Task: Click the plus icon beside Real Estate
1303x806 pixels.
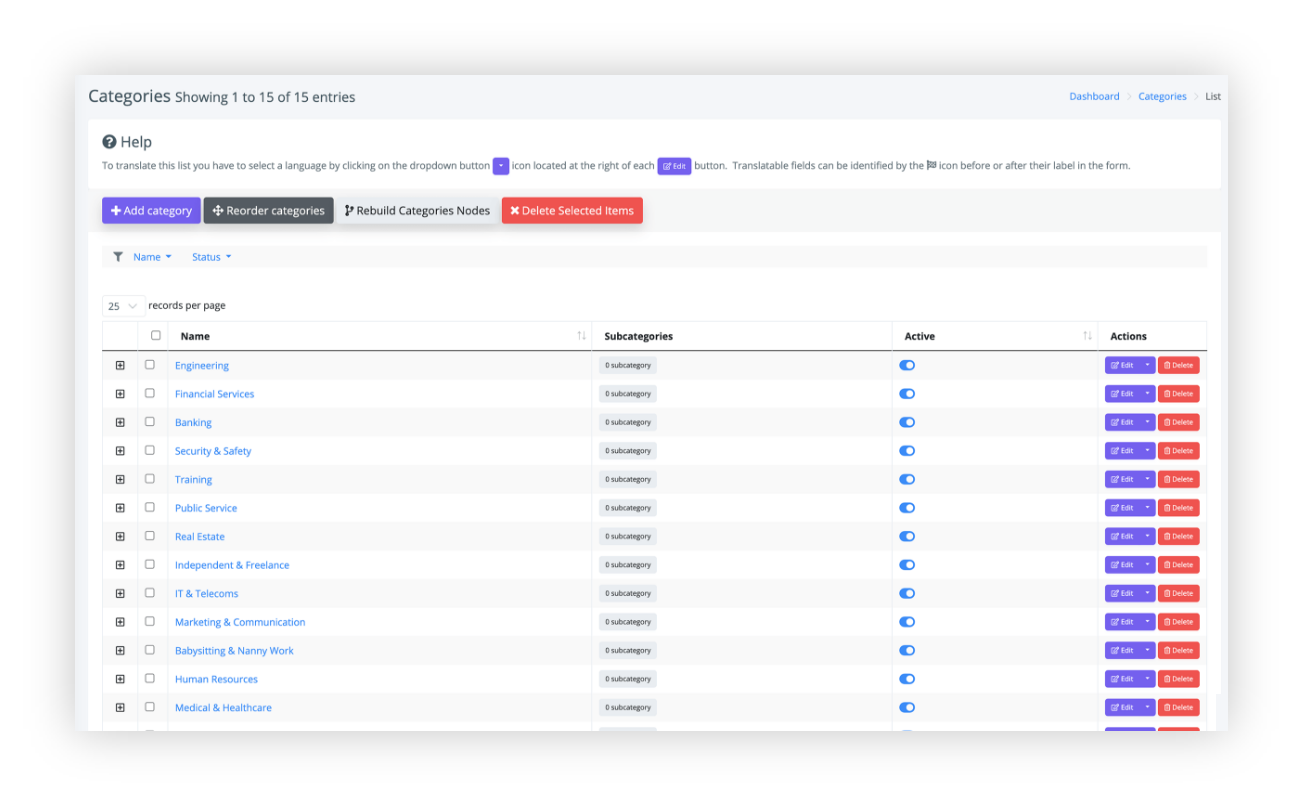Action: 120,536
